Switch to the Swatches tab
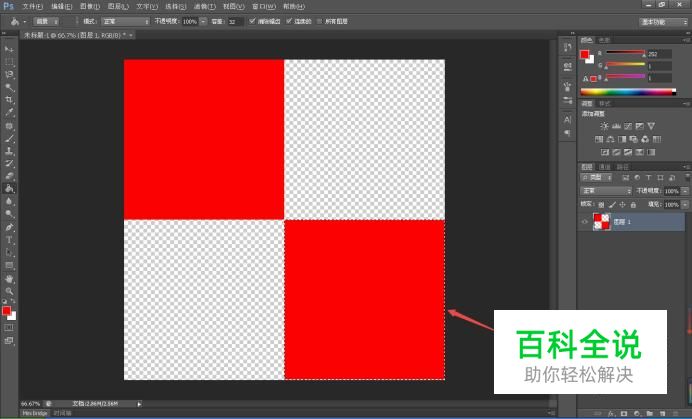Viewport: 692px width, 419px height. (x=604, y=40)
